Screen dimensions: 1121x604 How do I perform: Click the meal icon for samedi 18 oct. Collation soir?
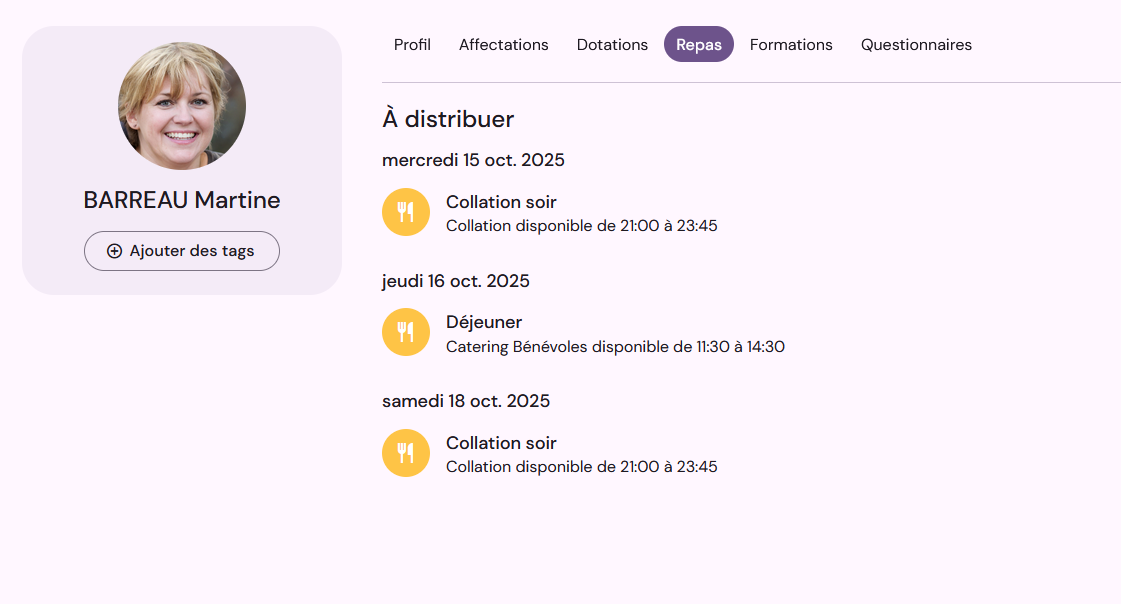(405, 453)
